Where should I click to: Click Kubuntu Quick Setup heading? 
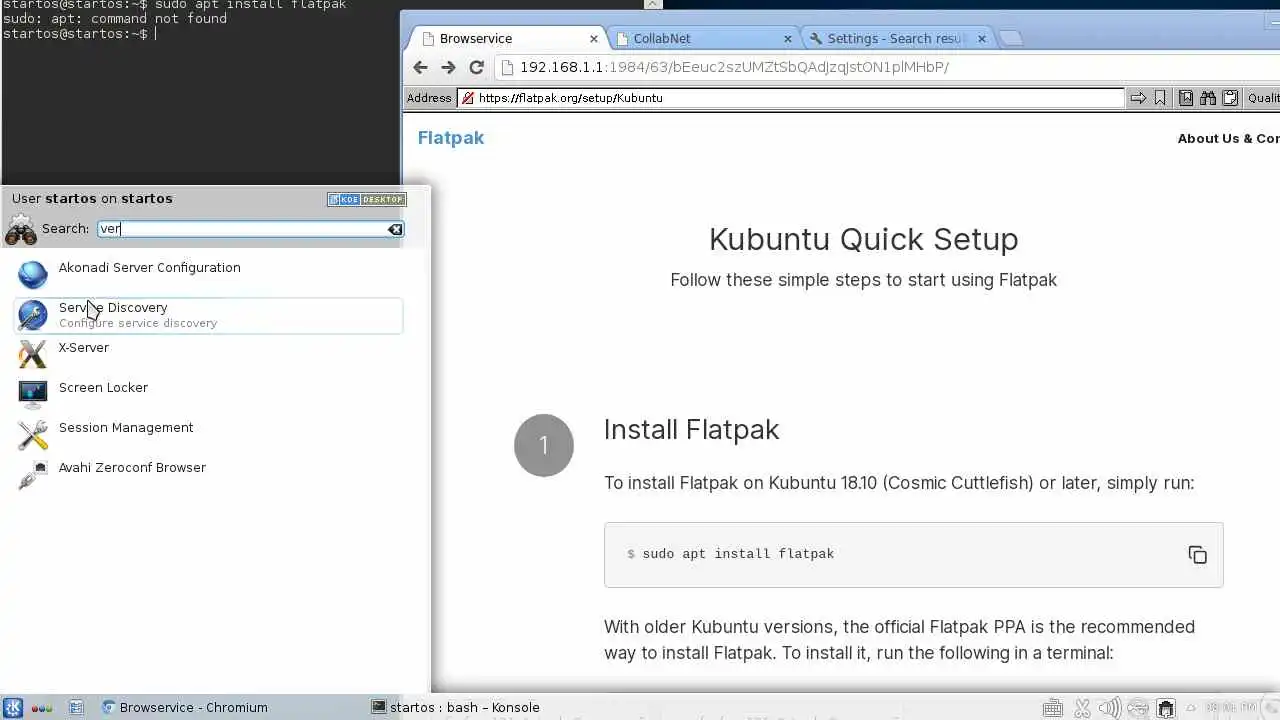[863, 239]
